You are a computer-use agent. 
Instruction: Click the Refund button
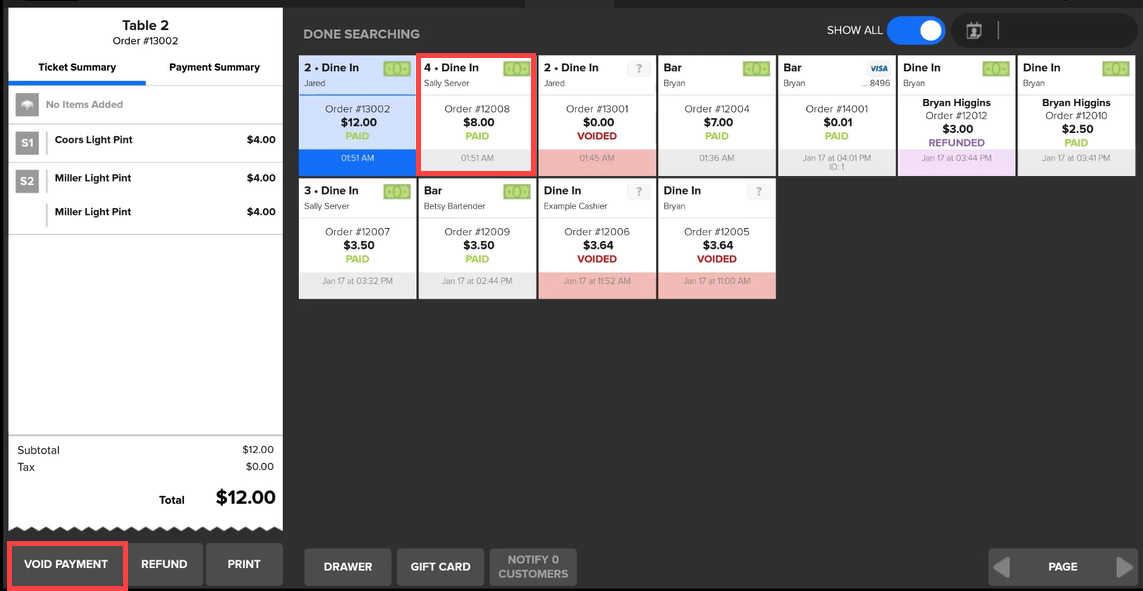(x=164, y=565)
